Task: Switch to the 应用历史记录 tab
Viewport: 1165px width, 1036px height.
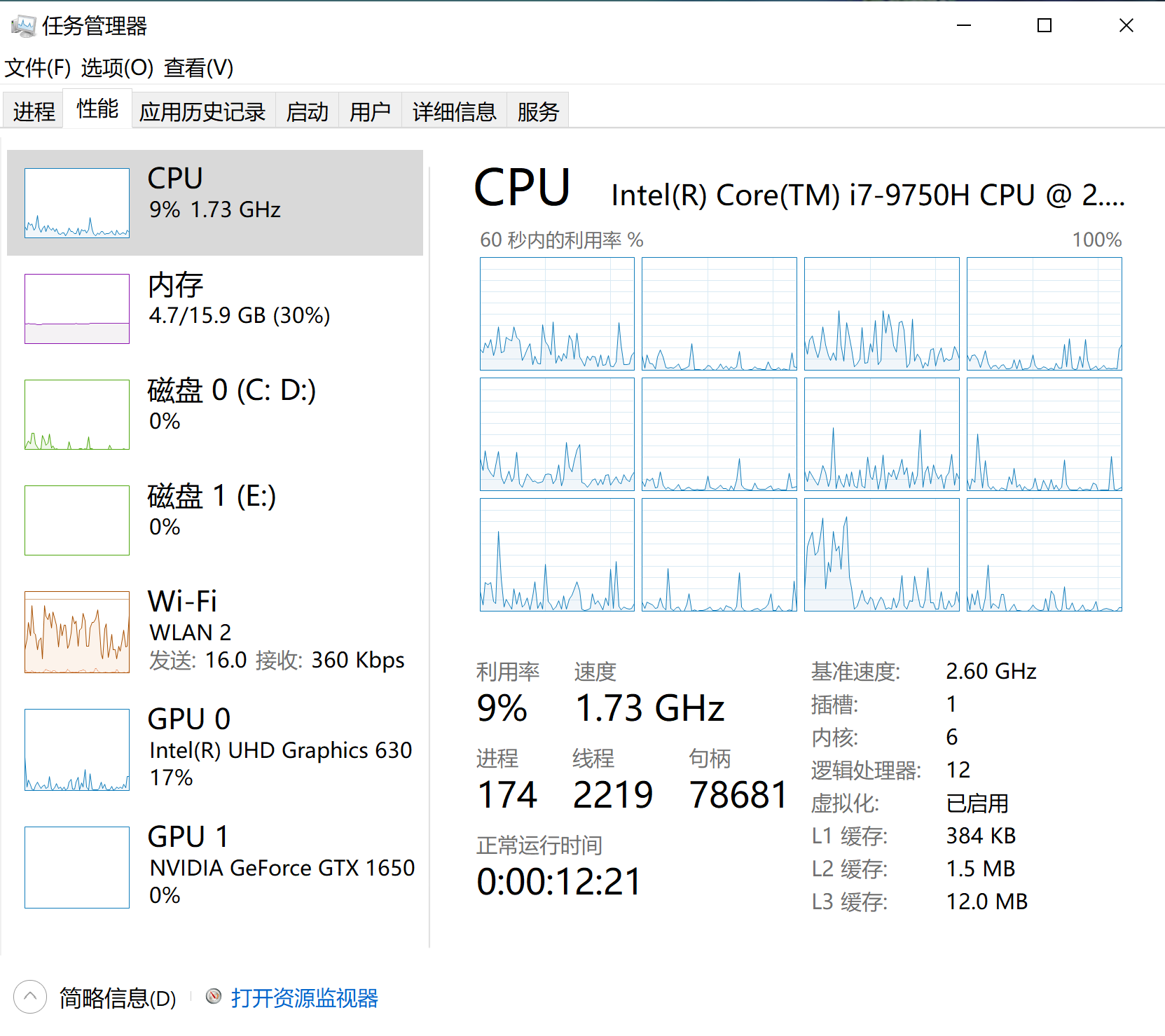Action: tap(202, 111)
